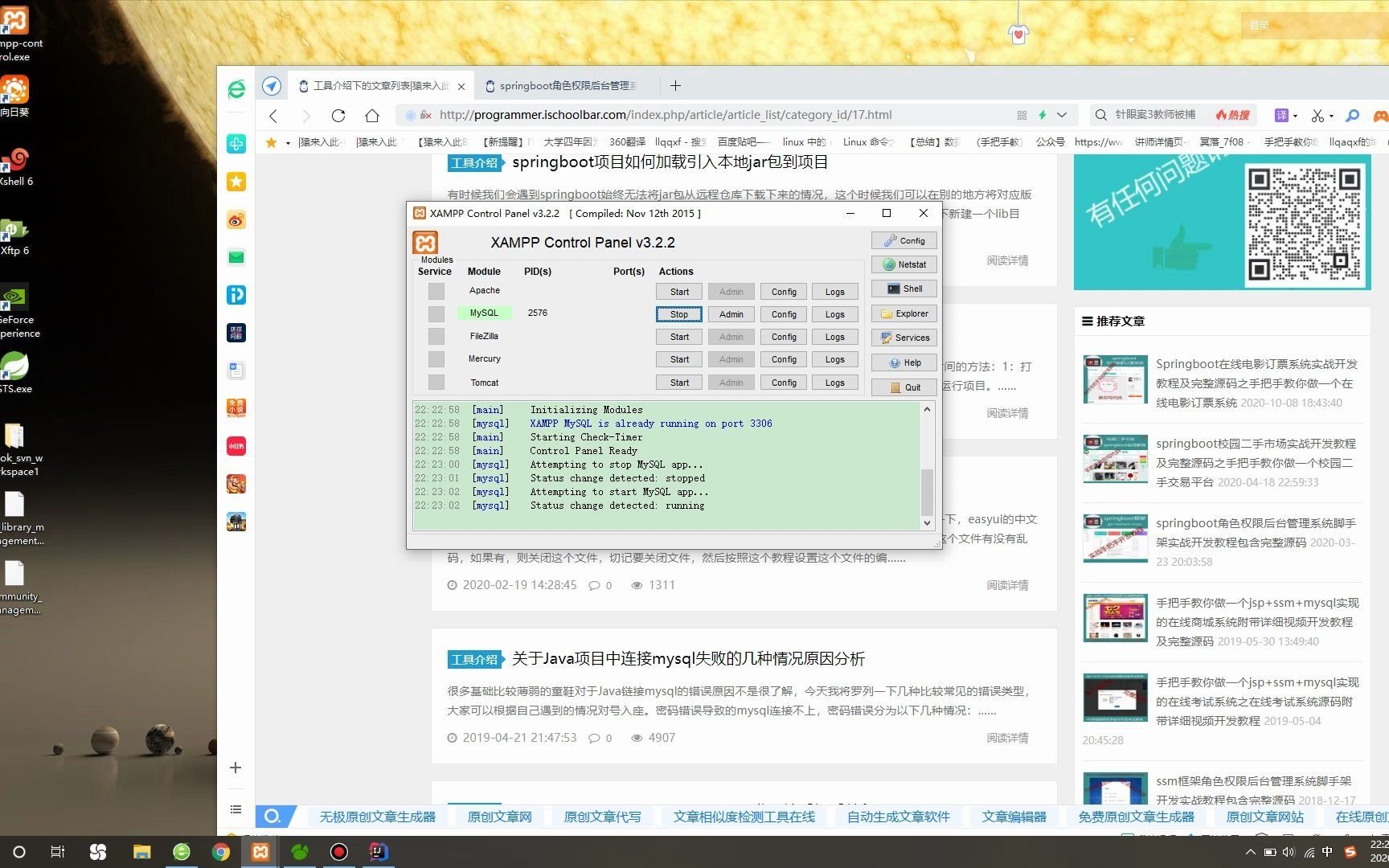
Task: Open volume control in system tray
Action: point(1289,852)
